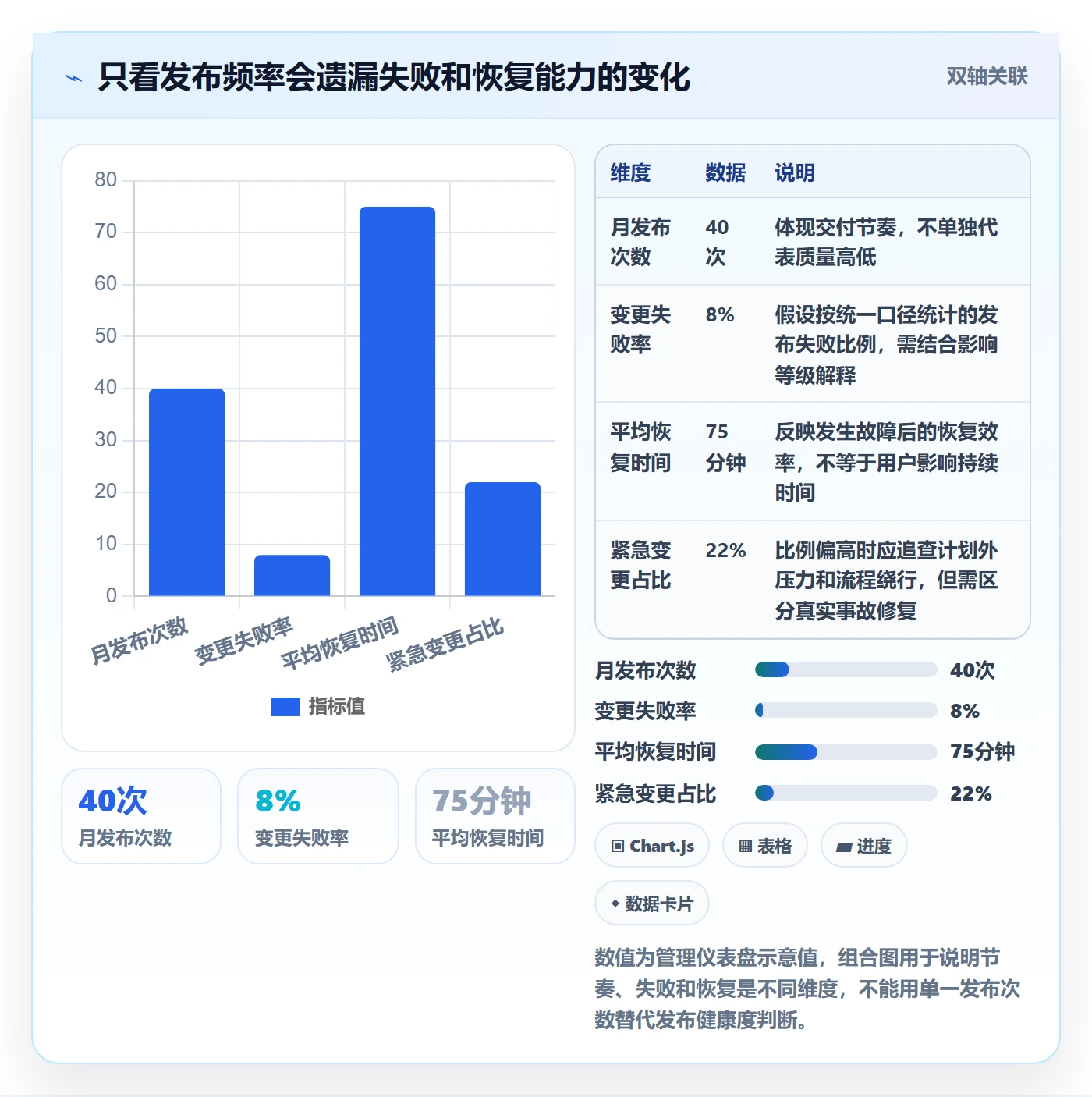Open the 8% 变更失败率 stat card

(318, 816)
